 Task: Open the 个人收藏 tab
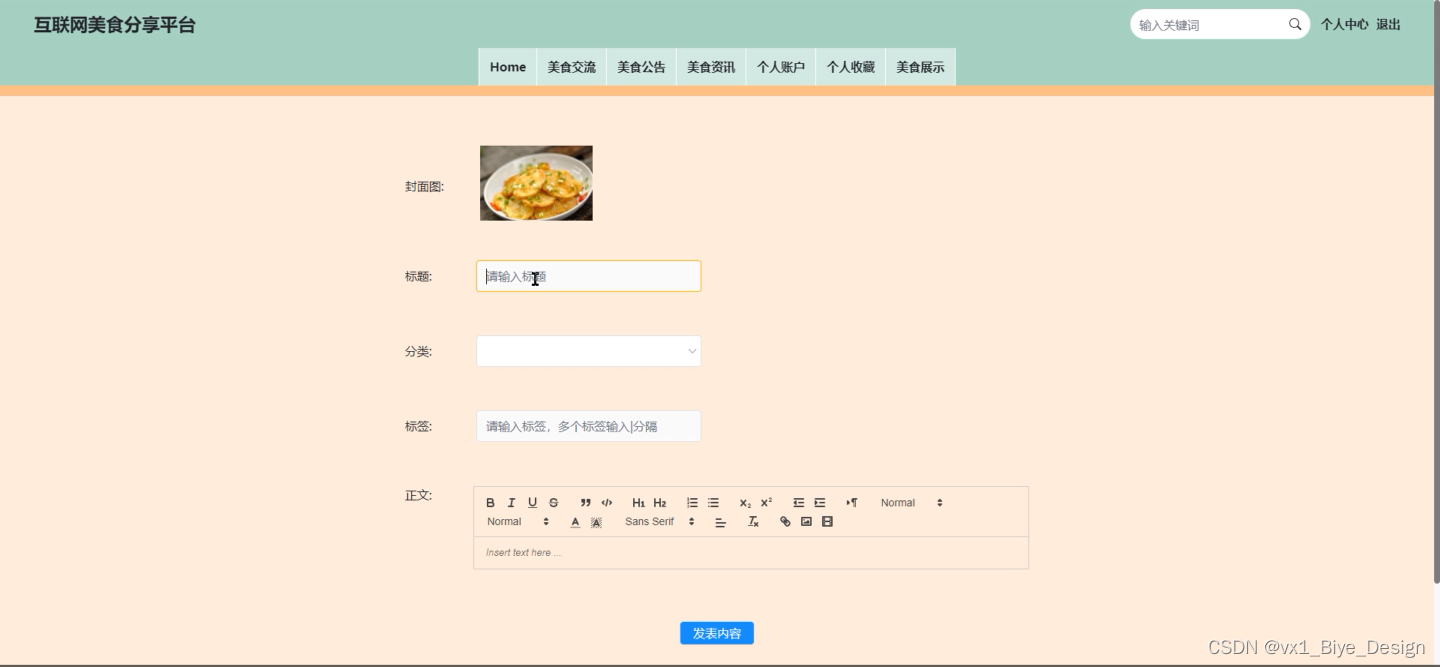click(x=851, y=67)
